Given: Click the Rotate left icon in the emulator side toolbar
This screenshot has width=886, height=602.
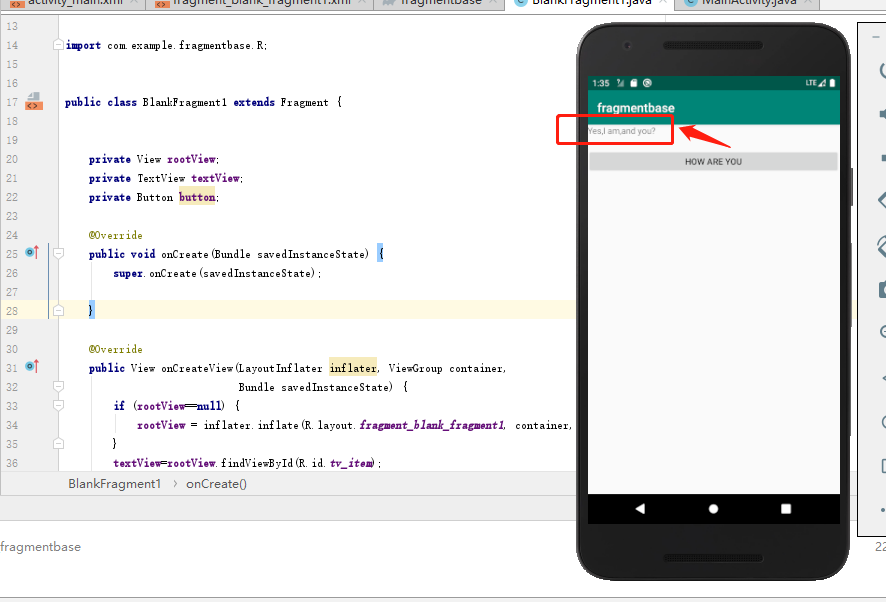Looking at the screenshot, I should [881, 200].
